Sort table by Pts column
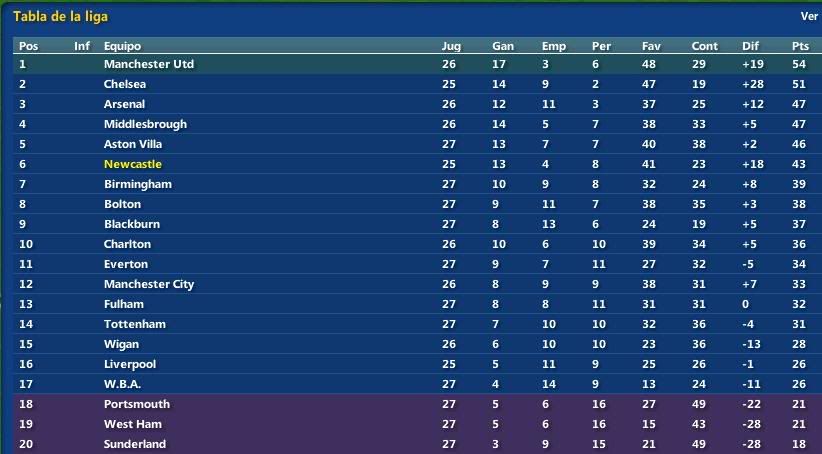The width and height of the screenshot is (822, 454). pyautogui.click(x=800, y=46)
